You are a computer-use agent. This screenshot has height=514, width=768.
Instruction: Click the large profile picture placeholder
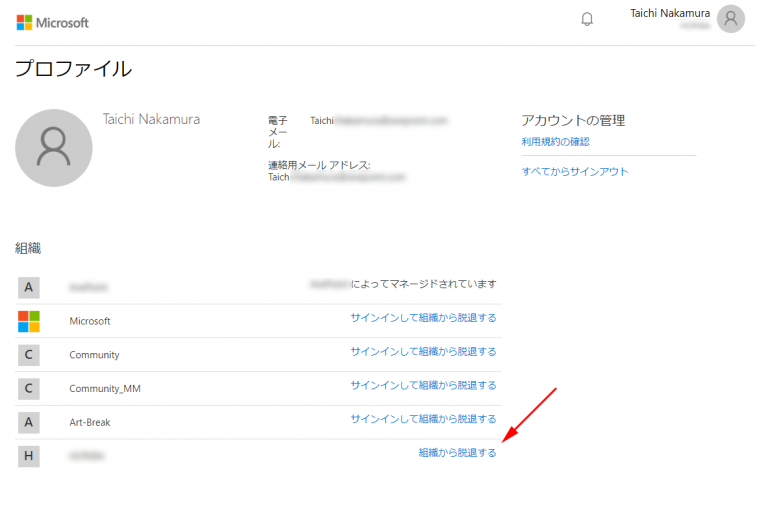tap(54, 148)
